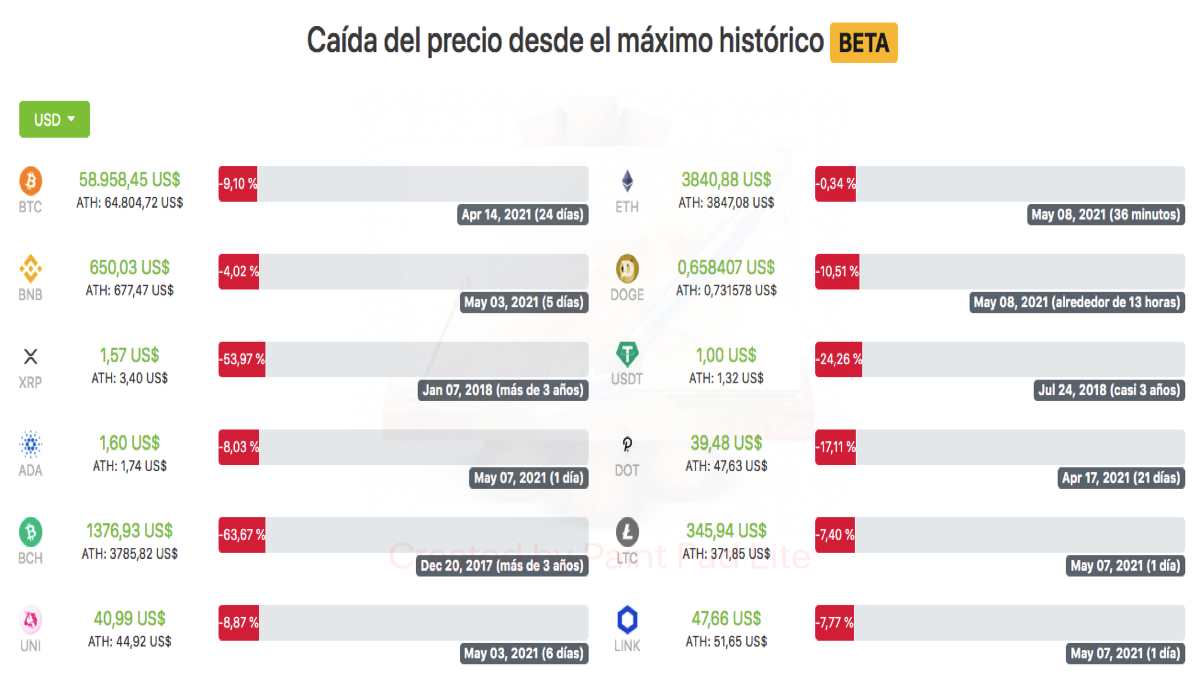Click the Bitcoin BTC coin icon

30,182
